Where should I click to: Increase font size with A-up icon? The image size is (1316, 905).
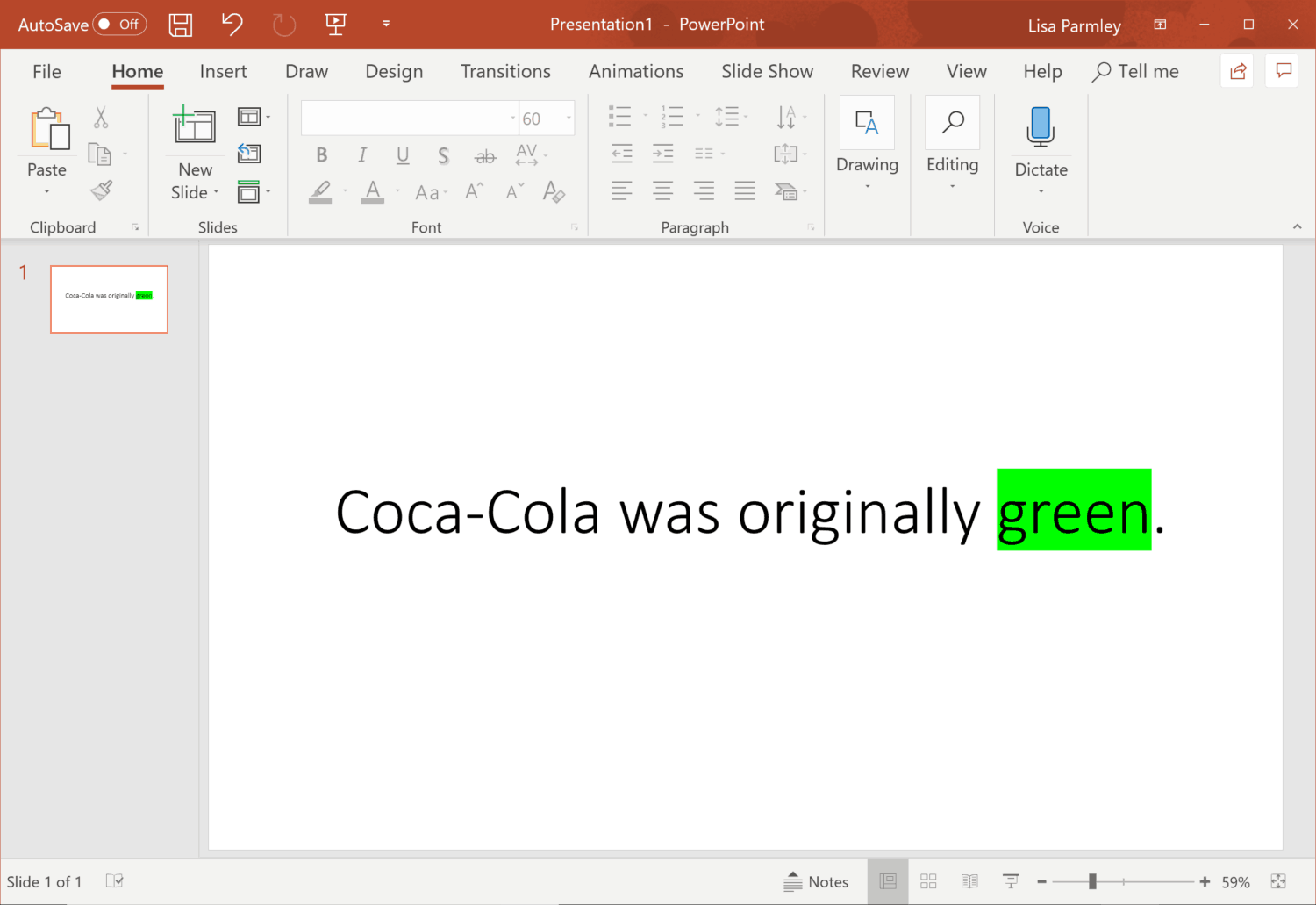pyautogui.click(x=475, y=191)
